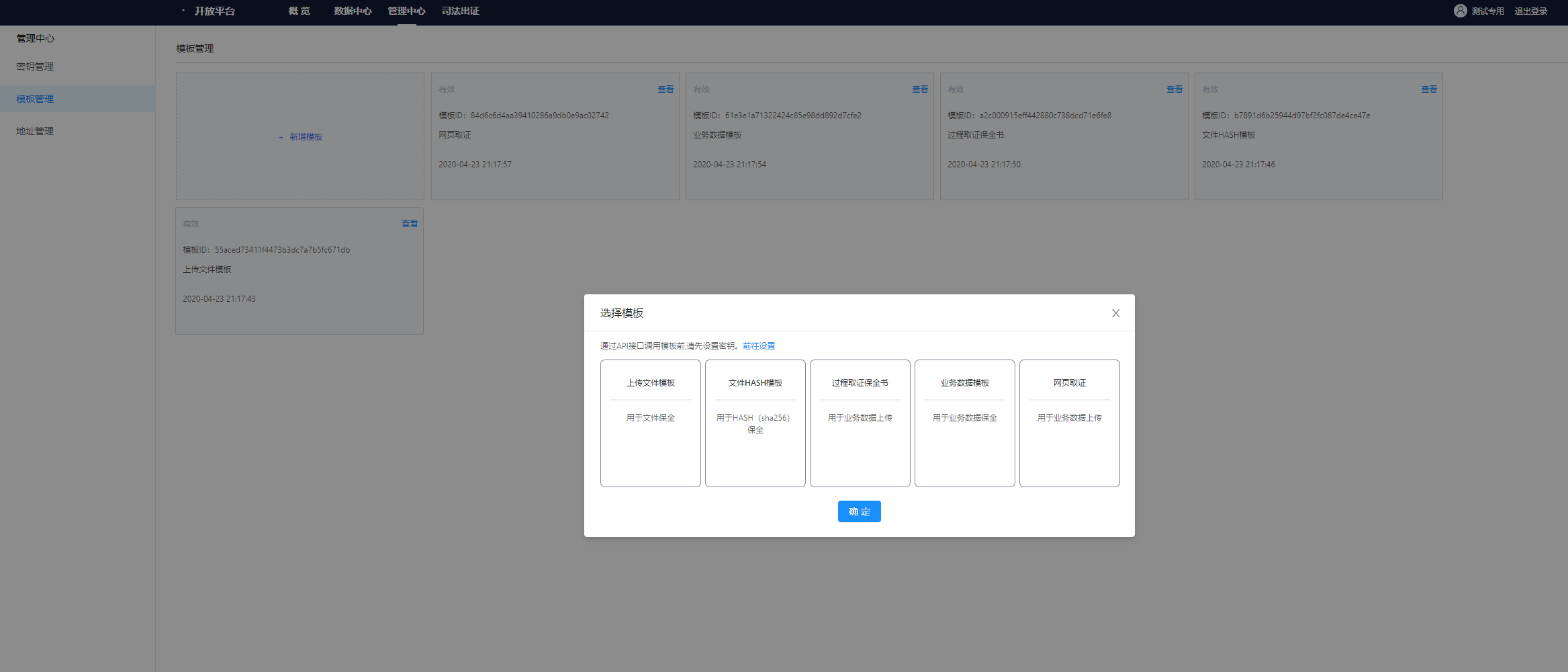Click the 选择模板 dialog title

coord(622,313)
